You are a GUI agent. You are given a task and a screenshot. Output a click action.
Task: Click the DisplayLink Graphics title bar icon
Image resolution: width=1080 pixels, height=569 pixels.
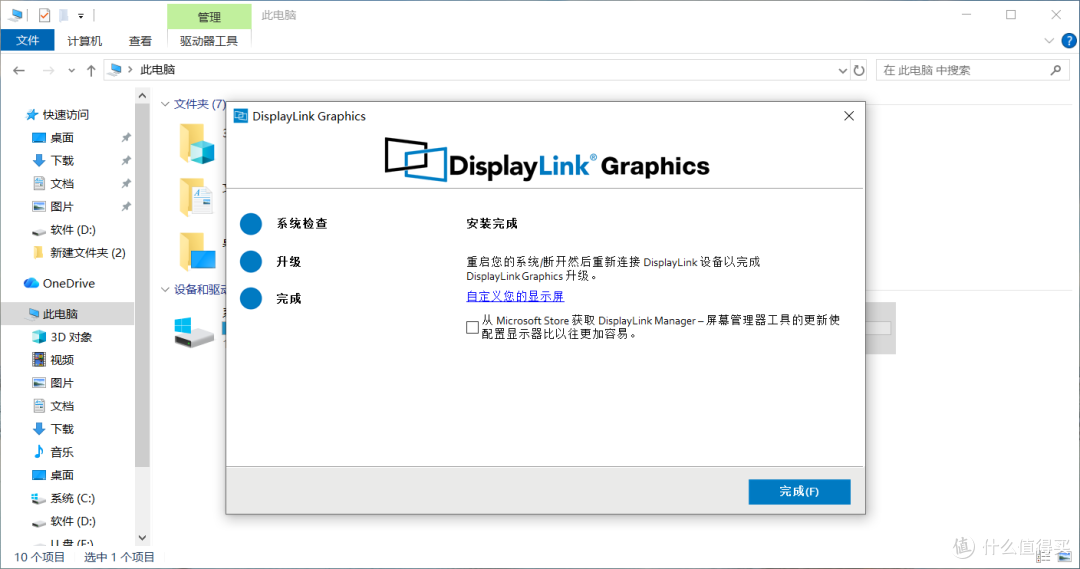coord(240,116)
